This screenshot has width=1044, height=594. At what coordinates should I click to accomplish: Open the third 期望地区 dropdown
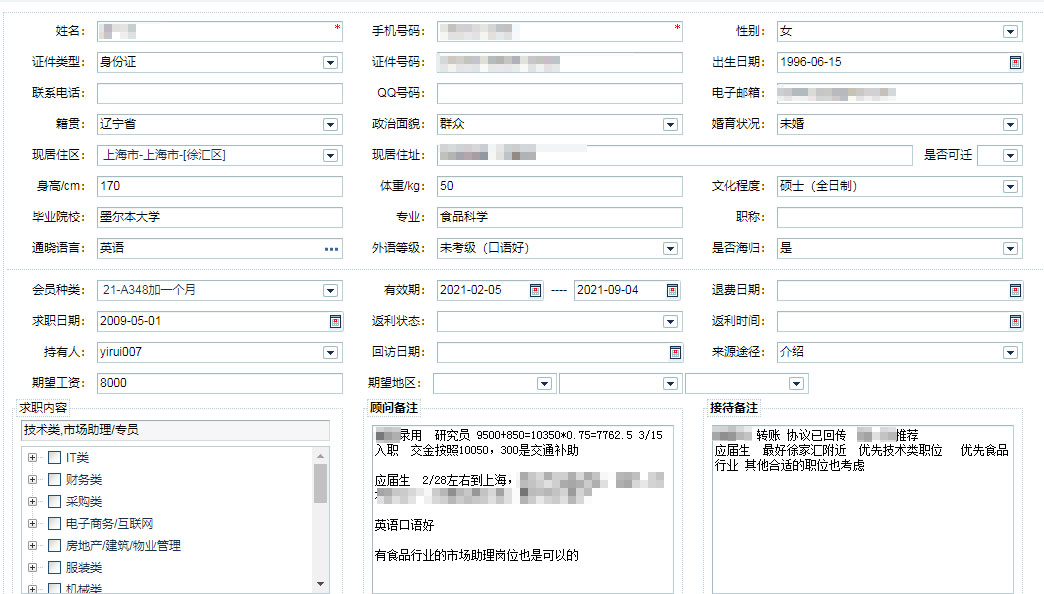coord(796,384)
